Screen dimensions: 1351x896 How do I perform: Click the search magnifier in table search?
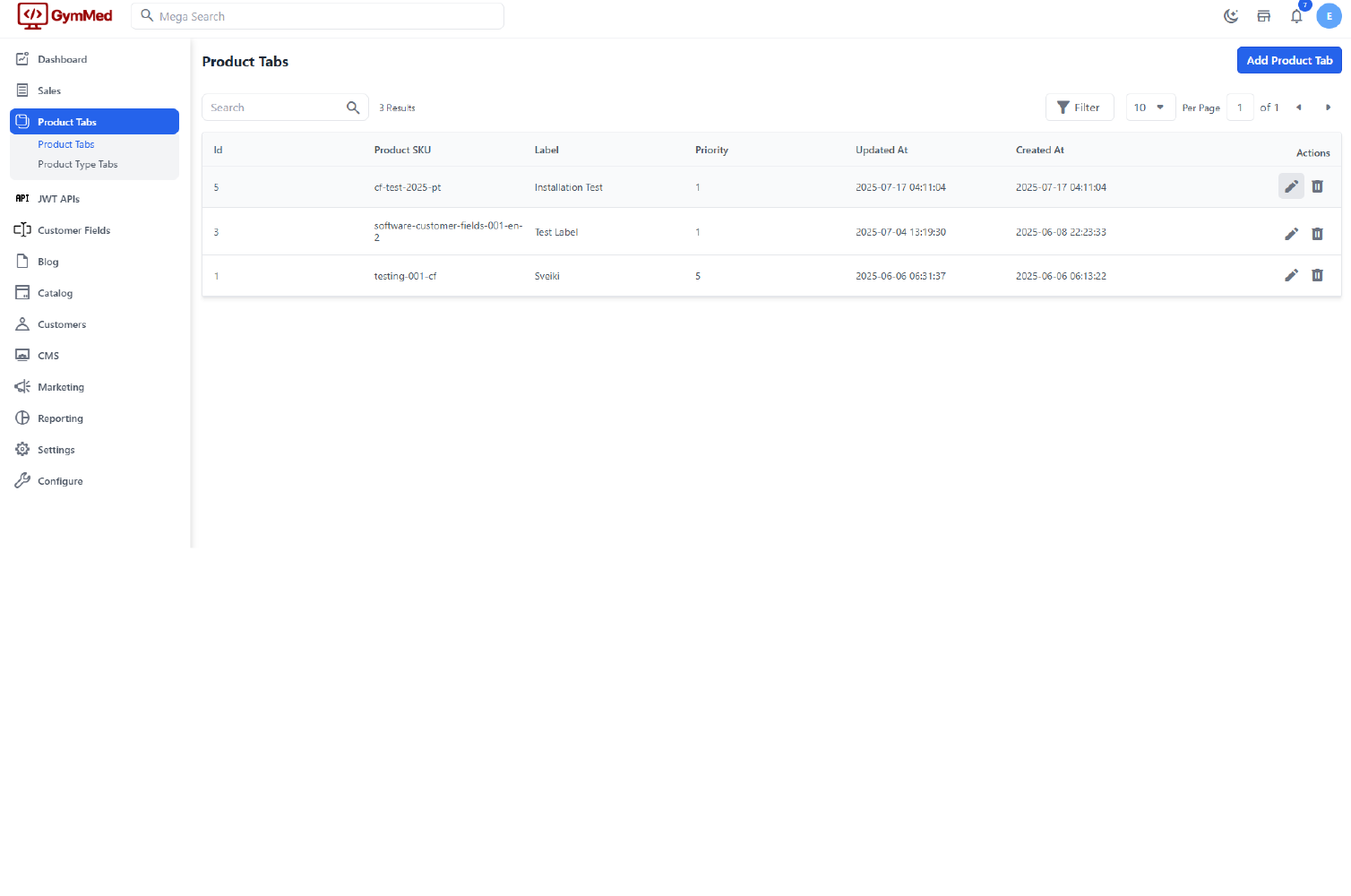pos(353,108)
